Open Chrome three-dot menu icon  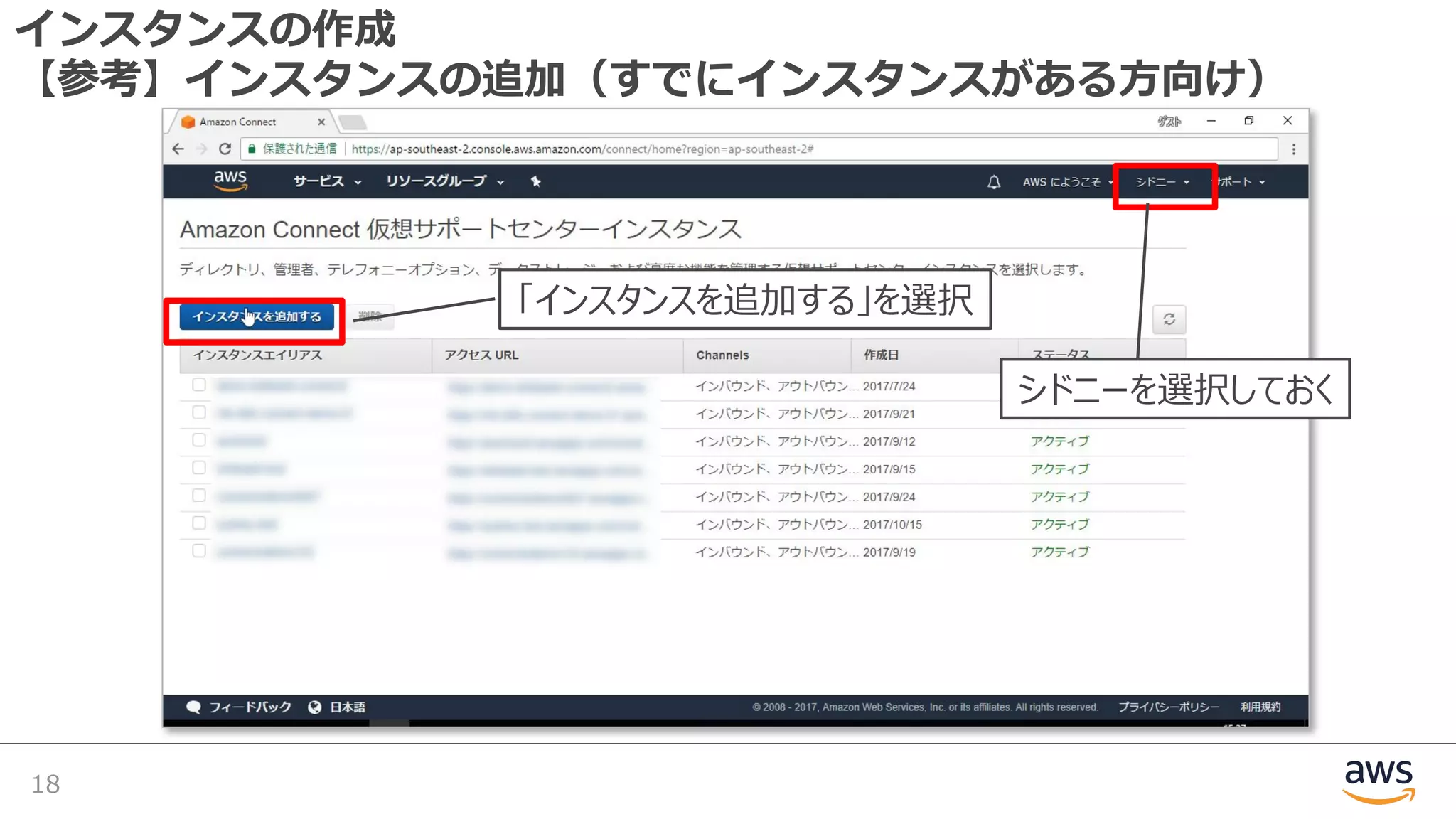[1293, 149]
